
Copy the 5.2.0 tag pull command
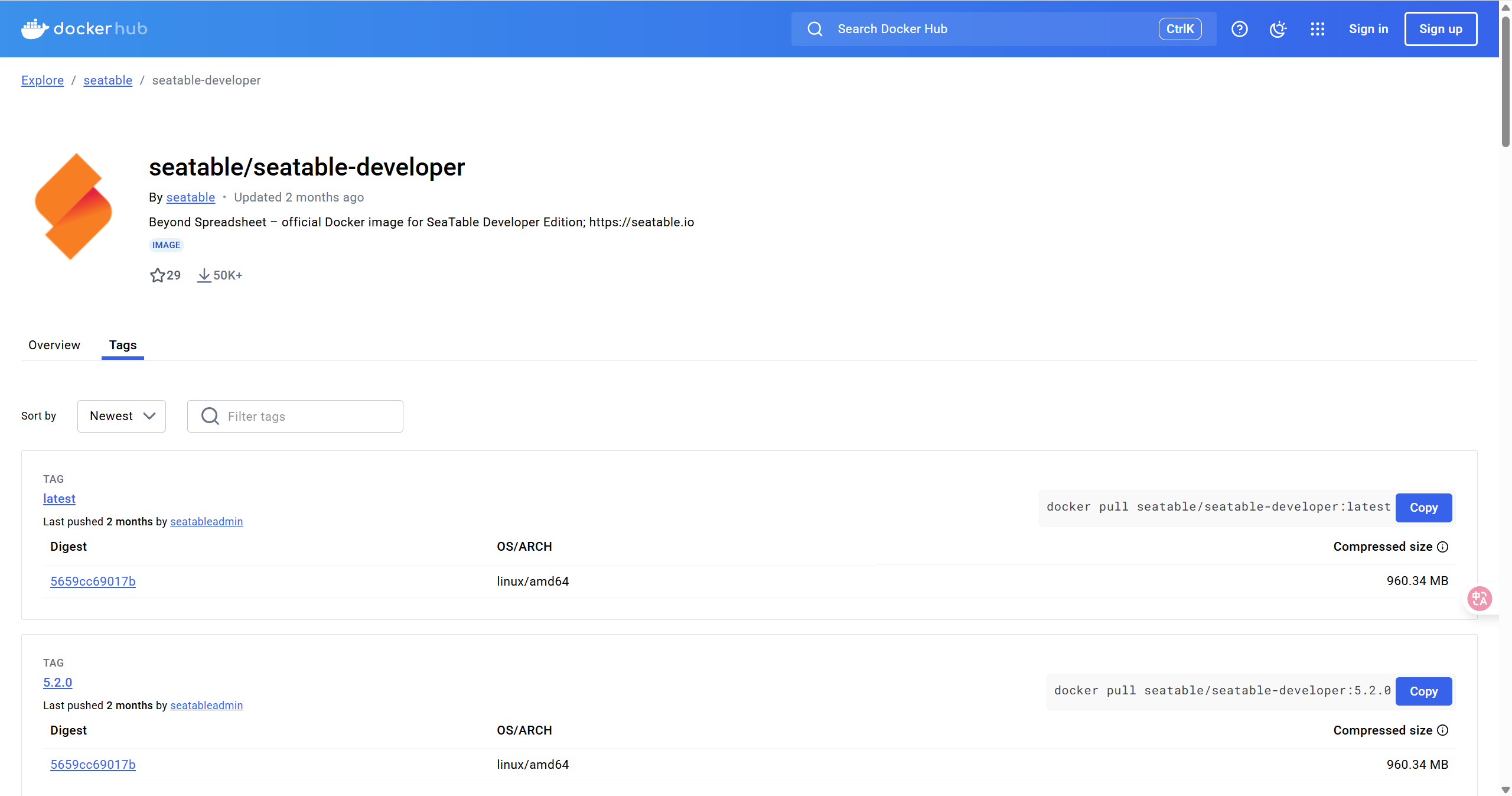point(1423,691)
